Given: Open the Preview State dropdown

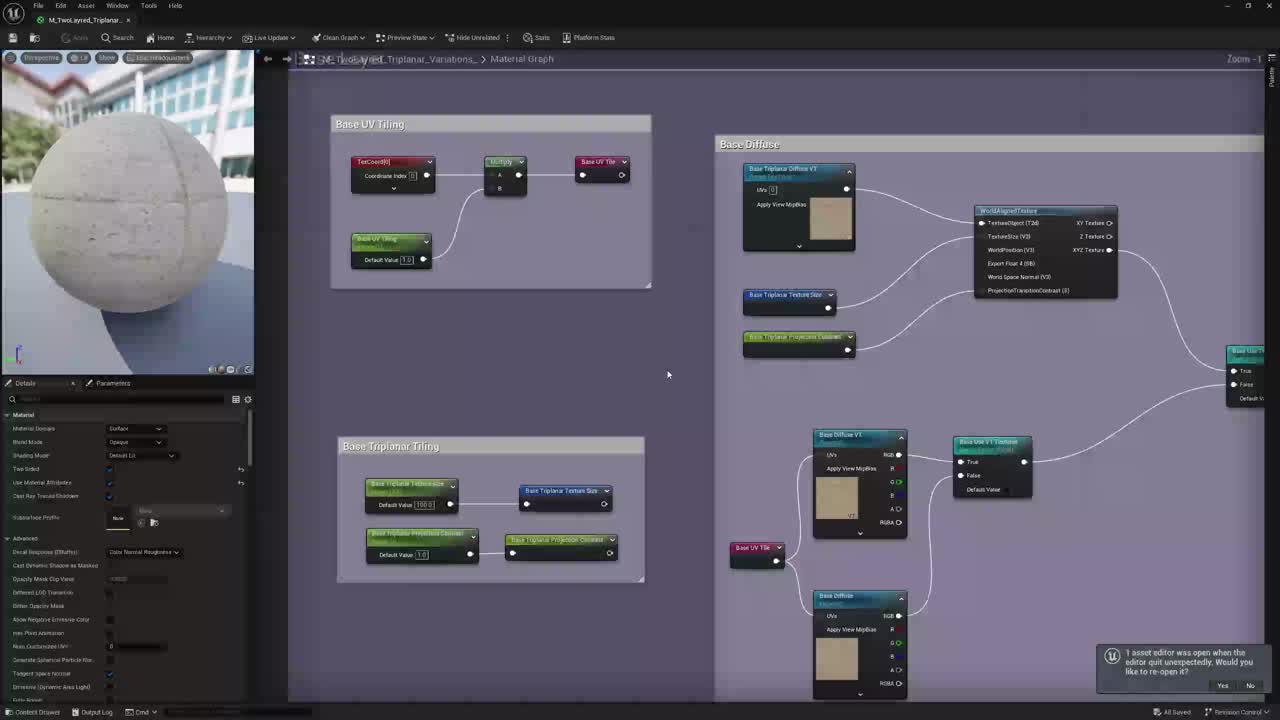Looking at the screenshot, I should click(x=404, y=38).
